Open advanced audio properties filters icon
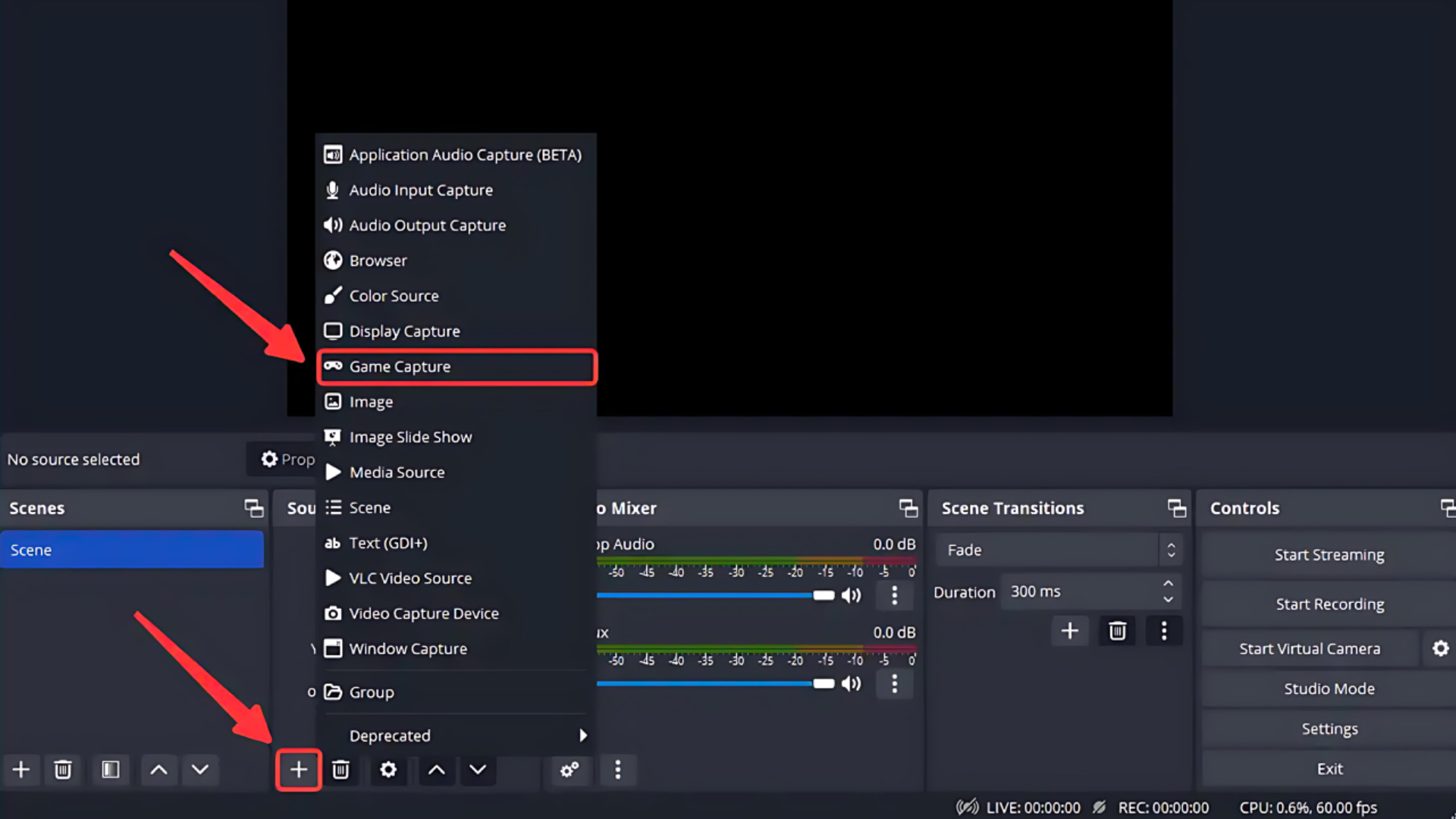This screenshot has width=1456, height=819. (x=570, y=770)
